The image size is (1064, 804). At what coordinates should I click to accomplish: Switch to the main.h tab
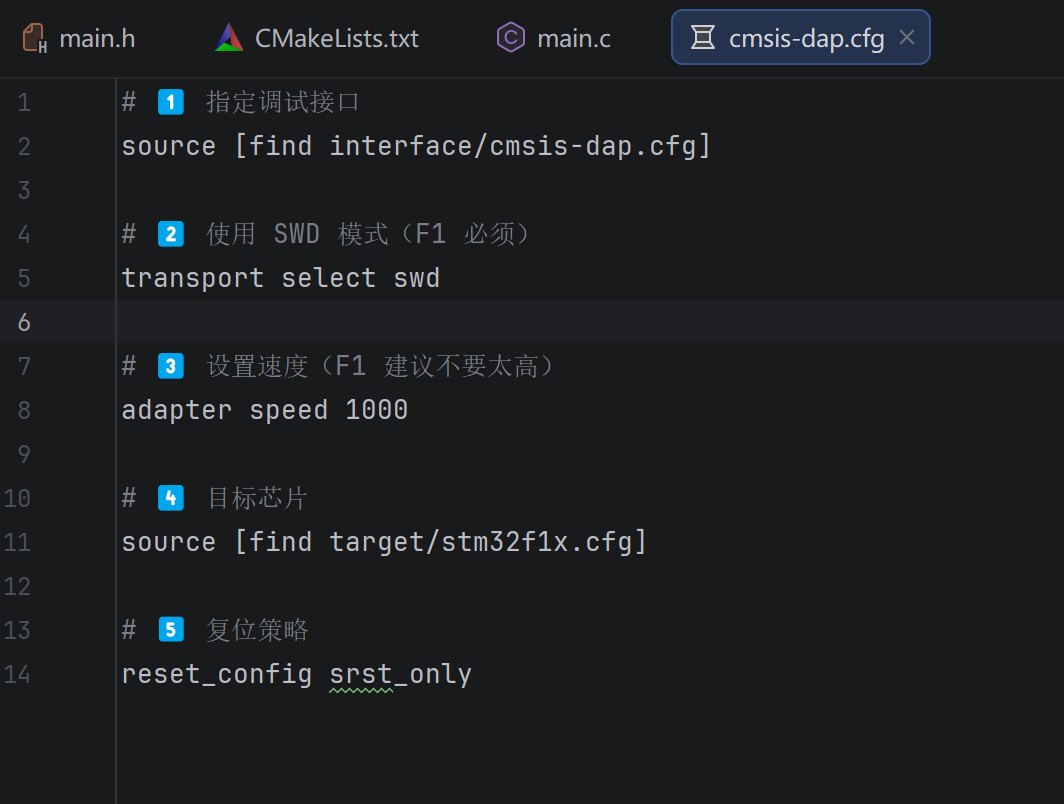(x=79, y=38)
